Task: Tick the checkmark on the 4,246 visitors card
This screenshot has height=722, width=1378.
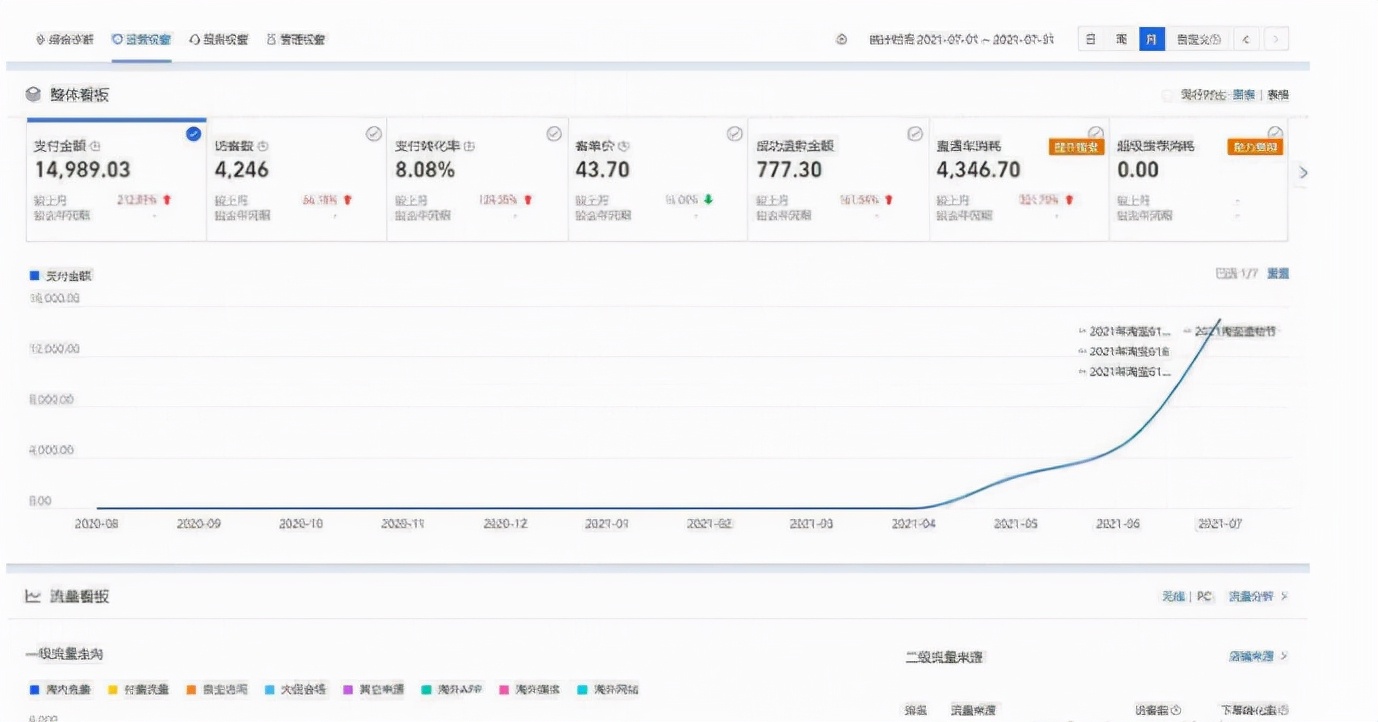Action: 374,134
